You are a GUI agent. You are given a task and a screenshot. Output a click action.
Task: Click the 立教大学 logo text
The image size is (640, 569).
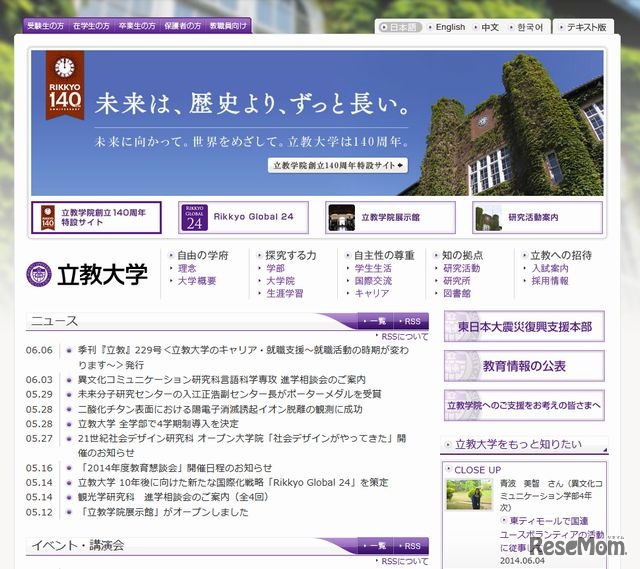(102, 274)
